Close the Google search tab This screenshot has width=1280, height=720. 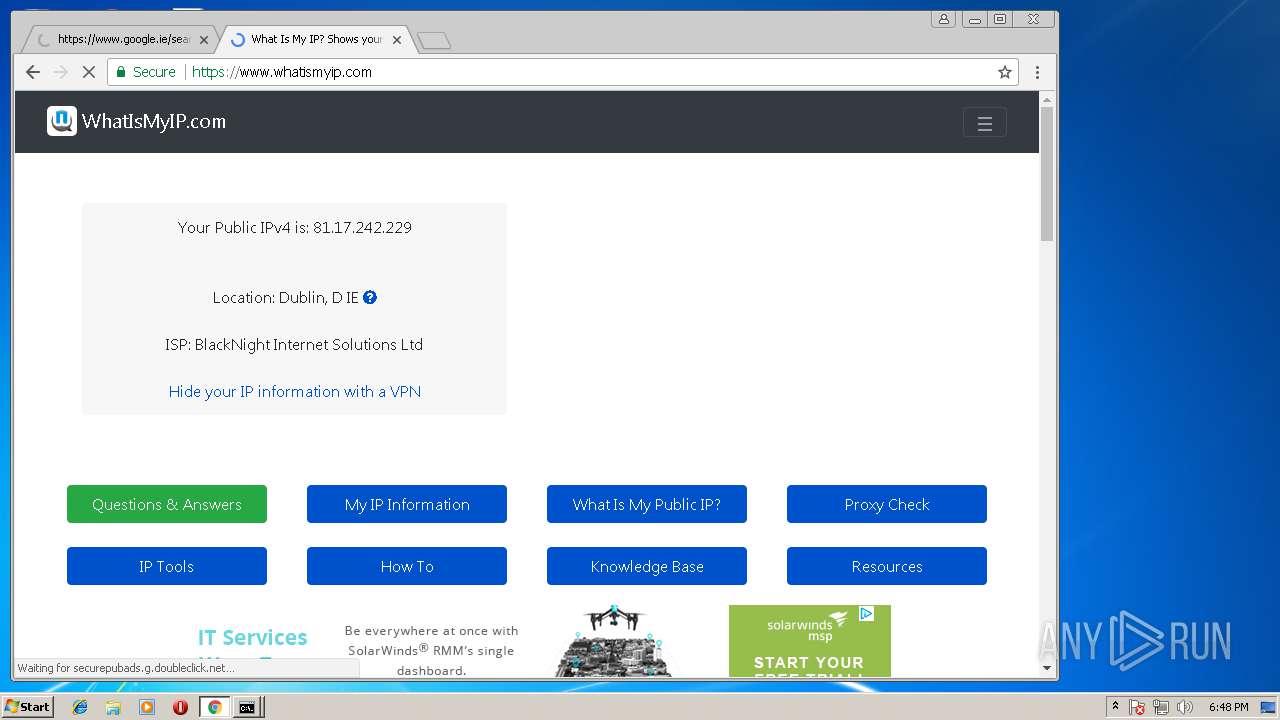204,40
